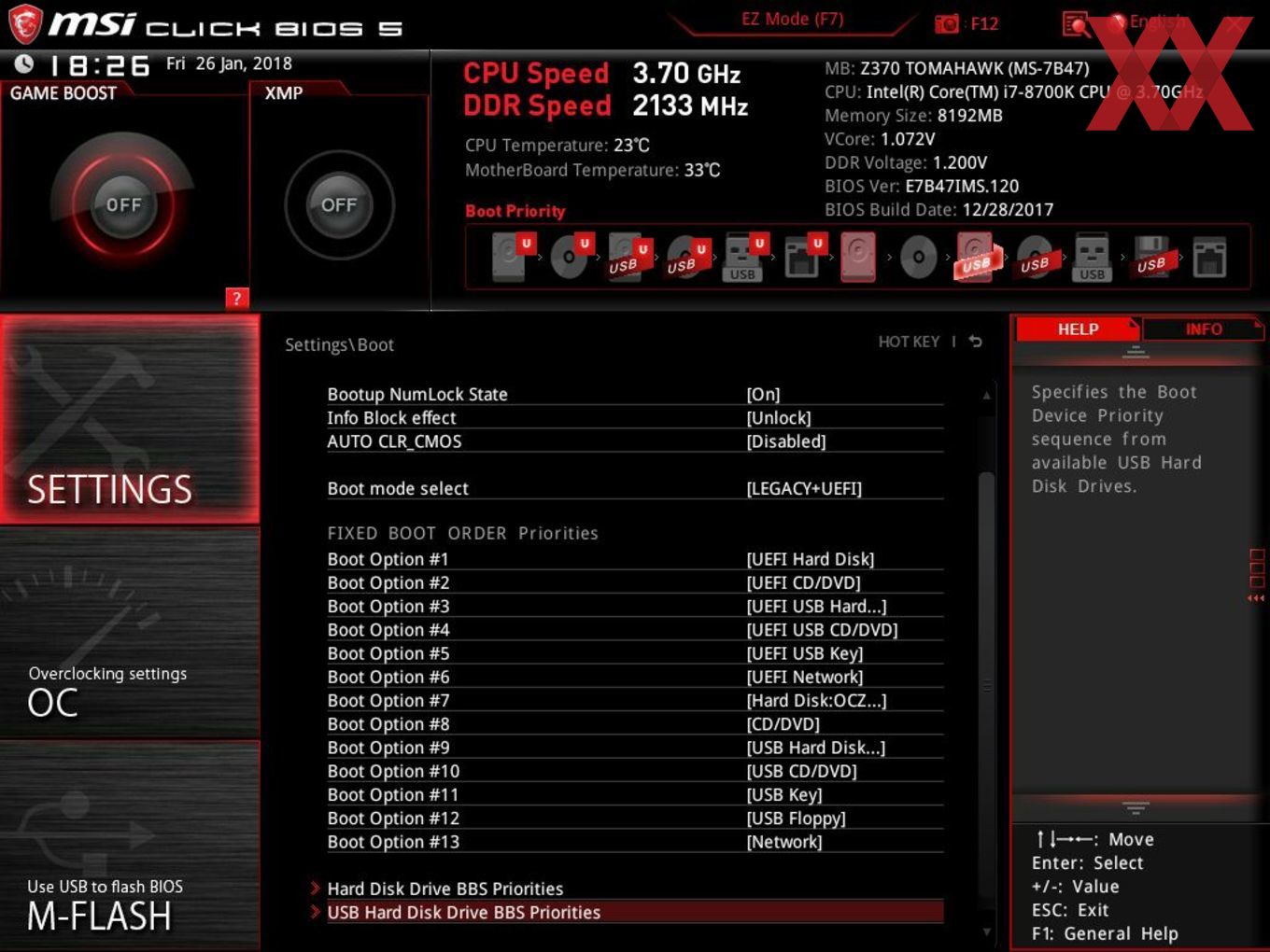
Task: Select the highlighted legacy USB Hard Disk icon
Action: click(x=976, y=256)
